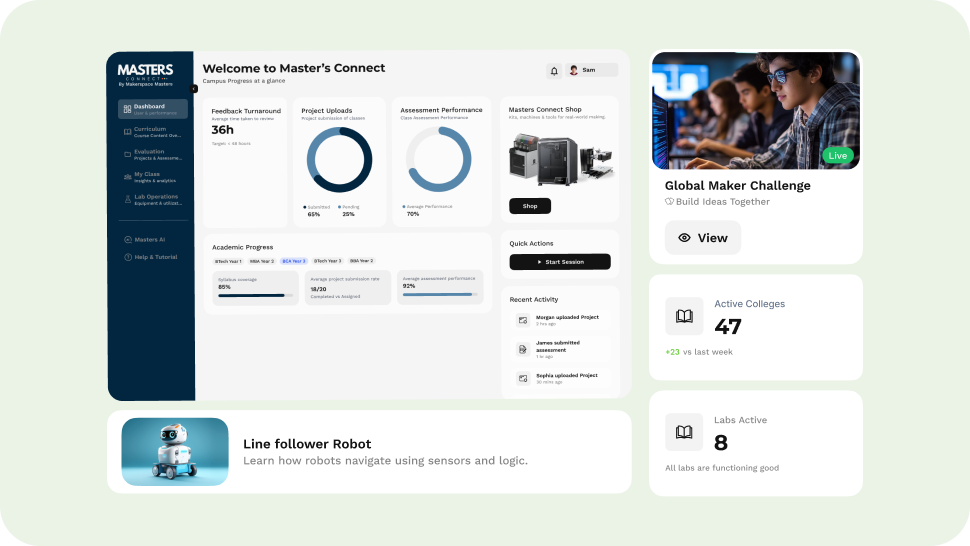Open Lab Operations section

pos(153,199)
